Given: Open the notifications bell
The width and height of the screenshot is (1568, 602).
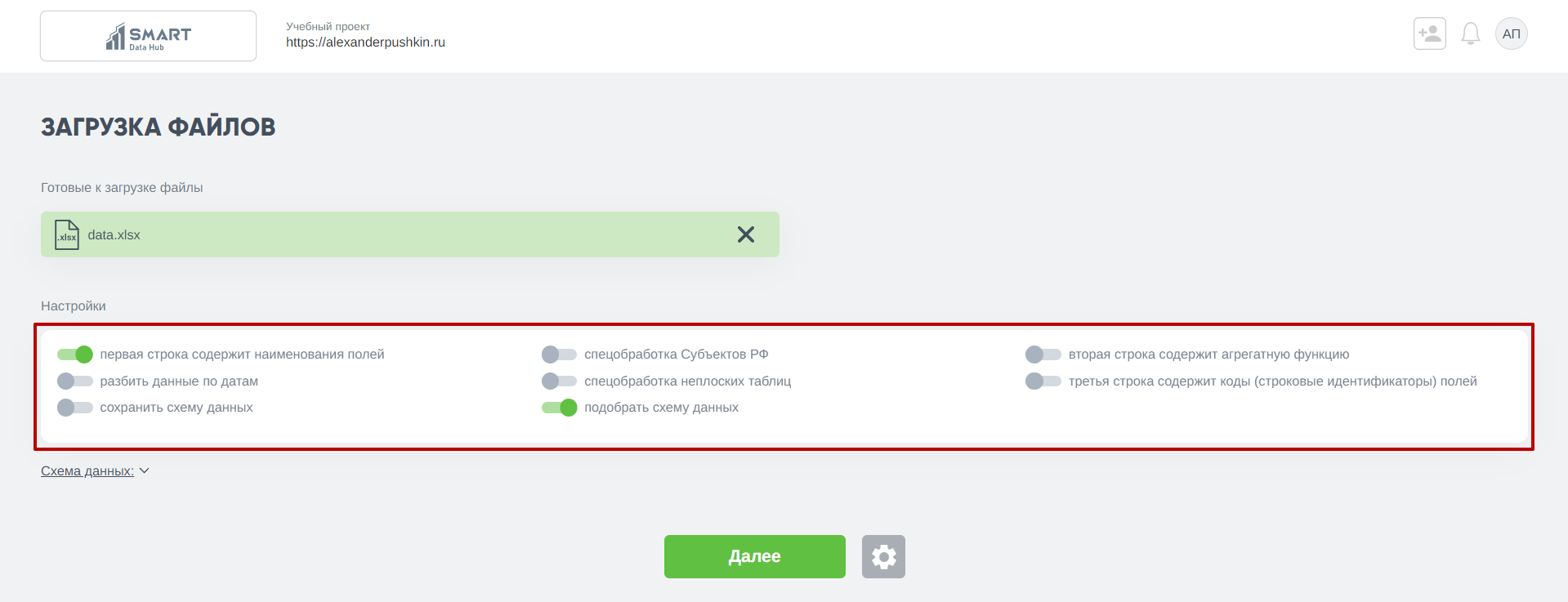Looking at the screenshot, I should coord(1470,33).
